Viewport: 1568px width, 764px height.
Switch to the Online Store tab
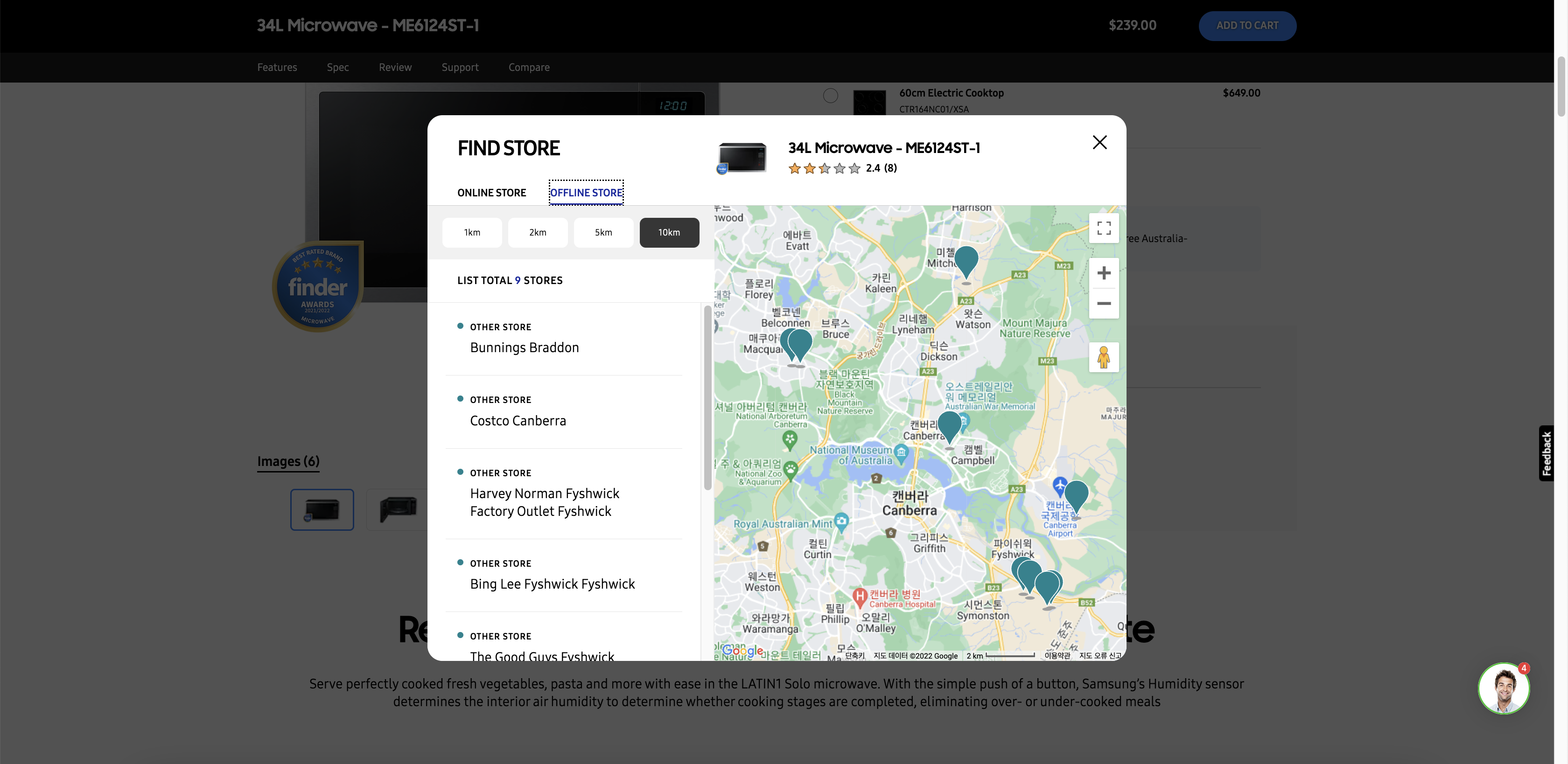[491, 193]
